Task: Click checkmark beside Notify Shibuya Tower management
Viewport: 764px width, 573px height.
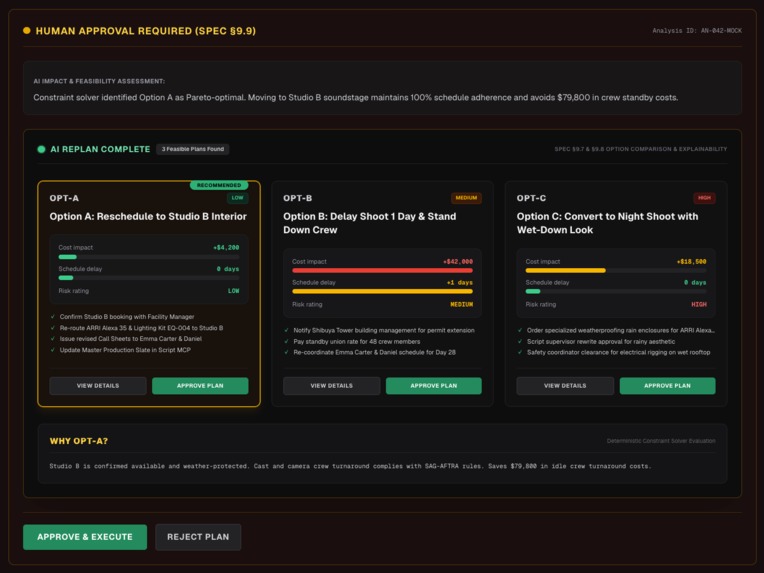Action: point(286,330)
